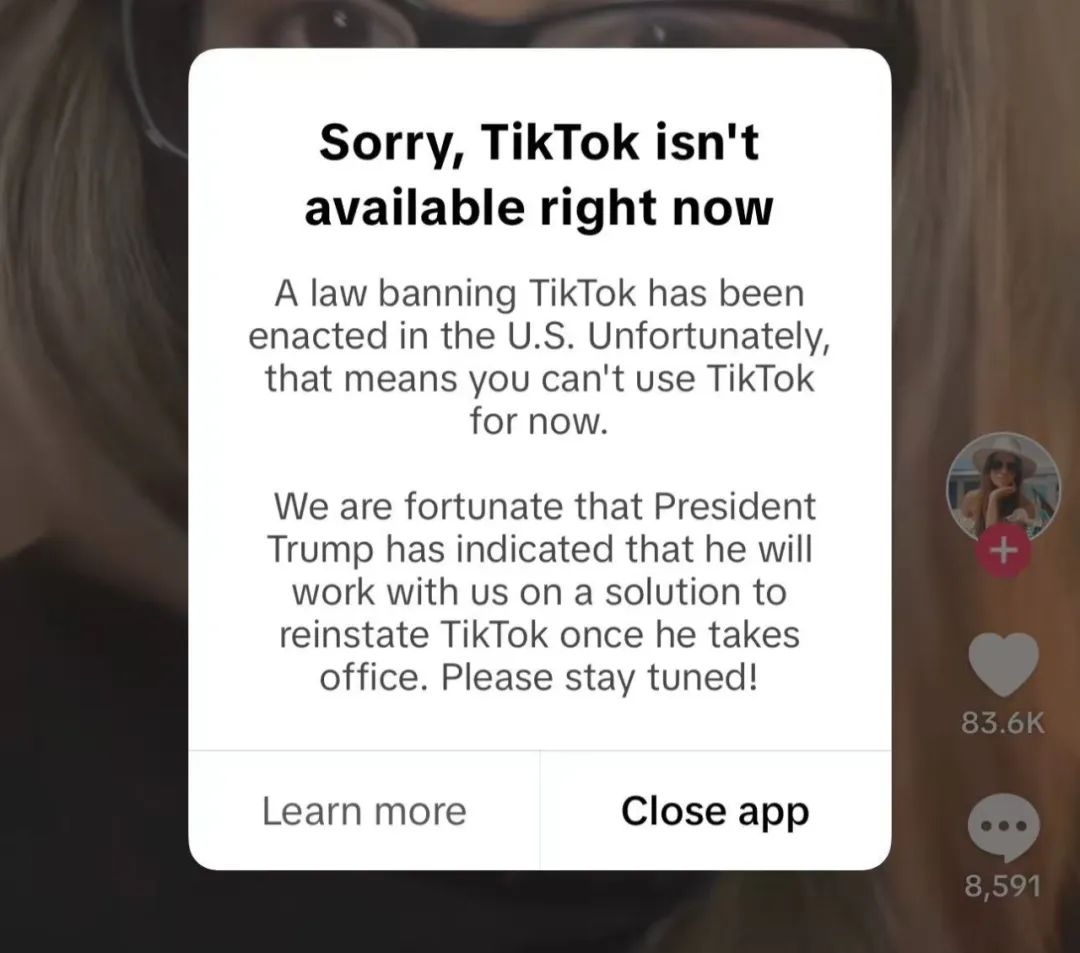This screenshot has height=953, width=1080.
Task: Tap the heart icon to like the video
Action: (1004, 665)
